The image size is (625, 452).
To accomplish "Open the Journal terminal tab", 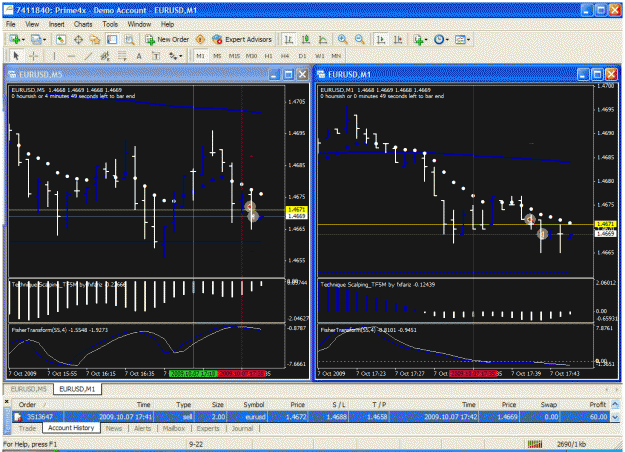I will pyautogui.click(x=243, y=428).
